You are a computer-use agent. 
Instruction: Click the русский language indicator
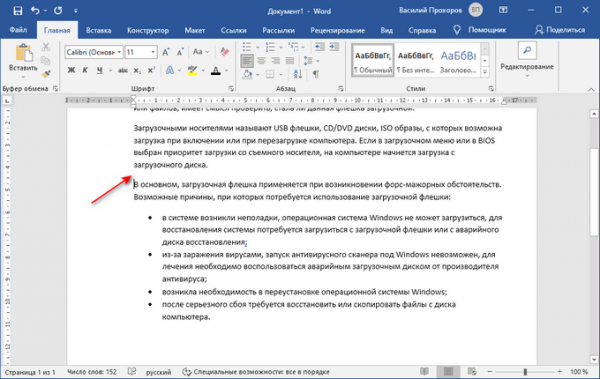[158, 372]
